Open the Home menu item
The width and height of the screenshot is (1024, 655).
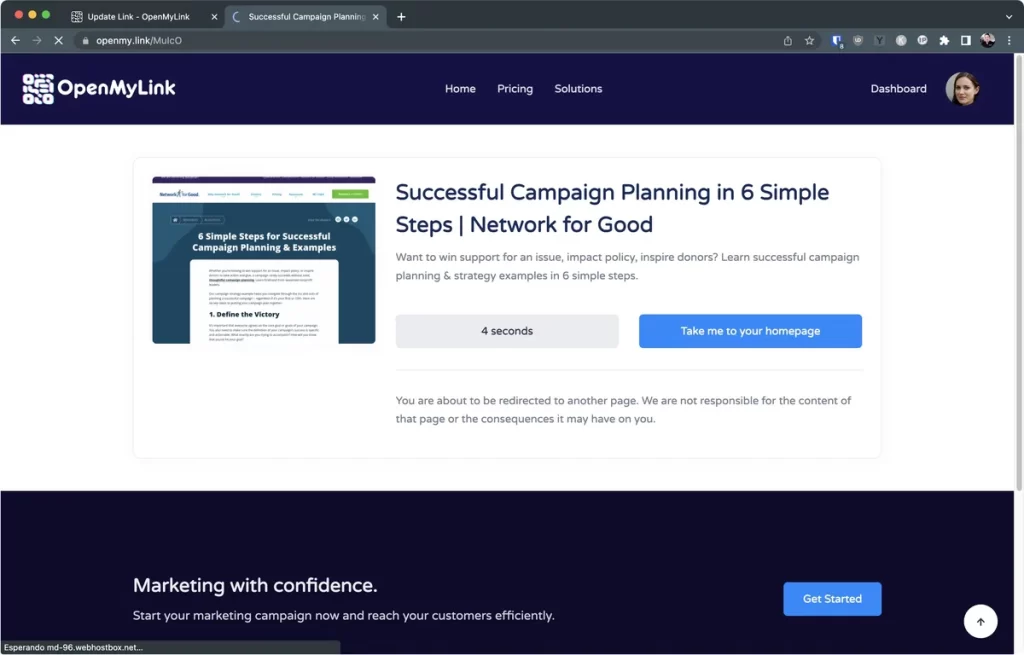(x=460, y=89)
